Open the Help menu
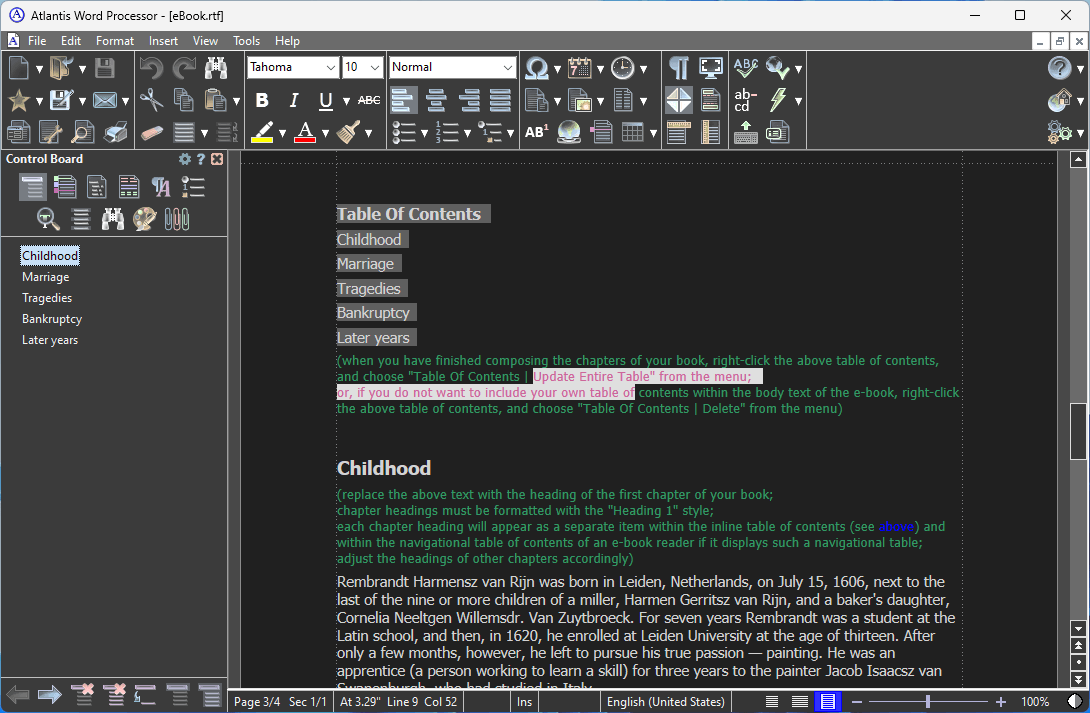This screenshot has width=1090, height=713. pos(287,41)
